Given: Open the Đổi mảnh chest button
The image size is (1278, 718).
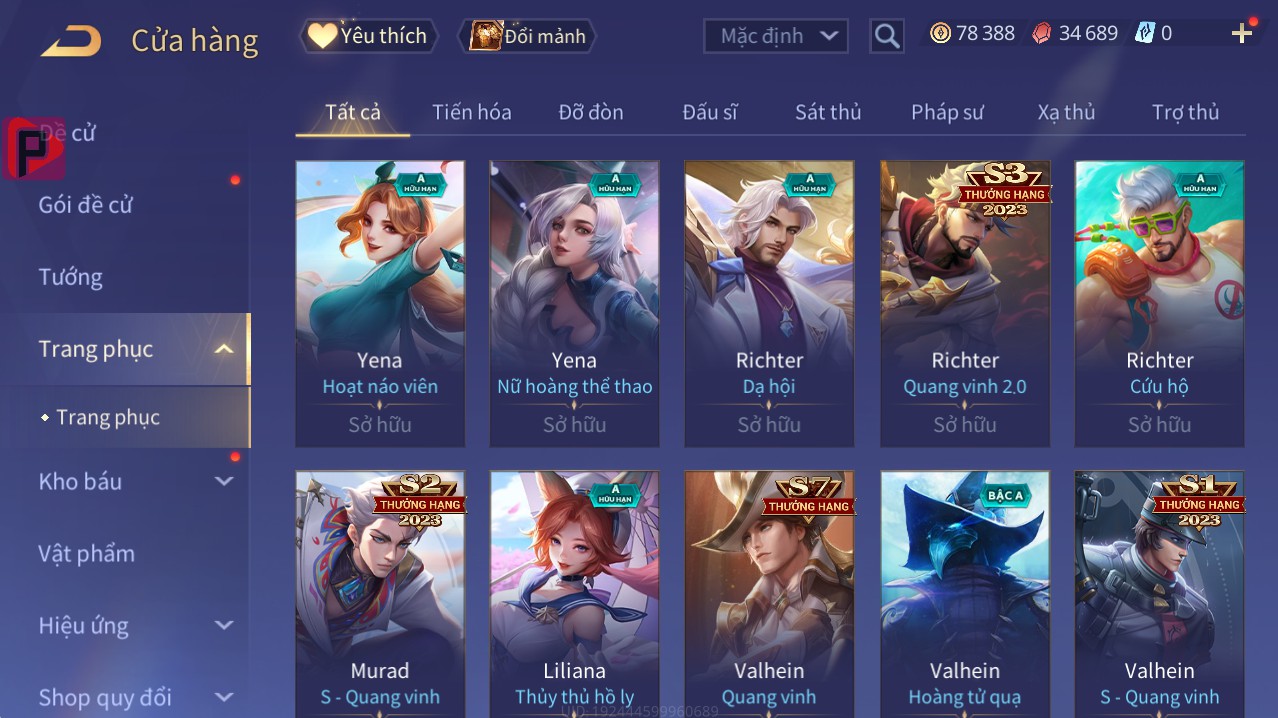Looking at the screenshot, I should [x=527, y=36].
